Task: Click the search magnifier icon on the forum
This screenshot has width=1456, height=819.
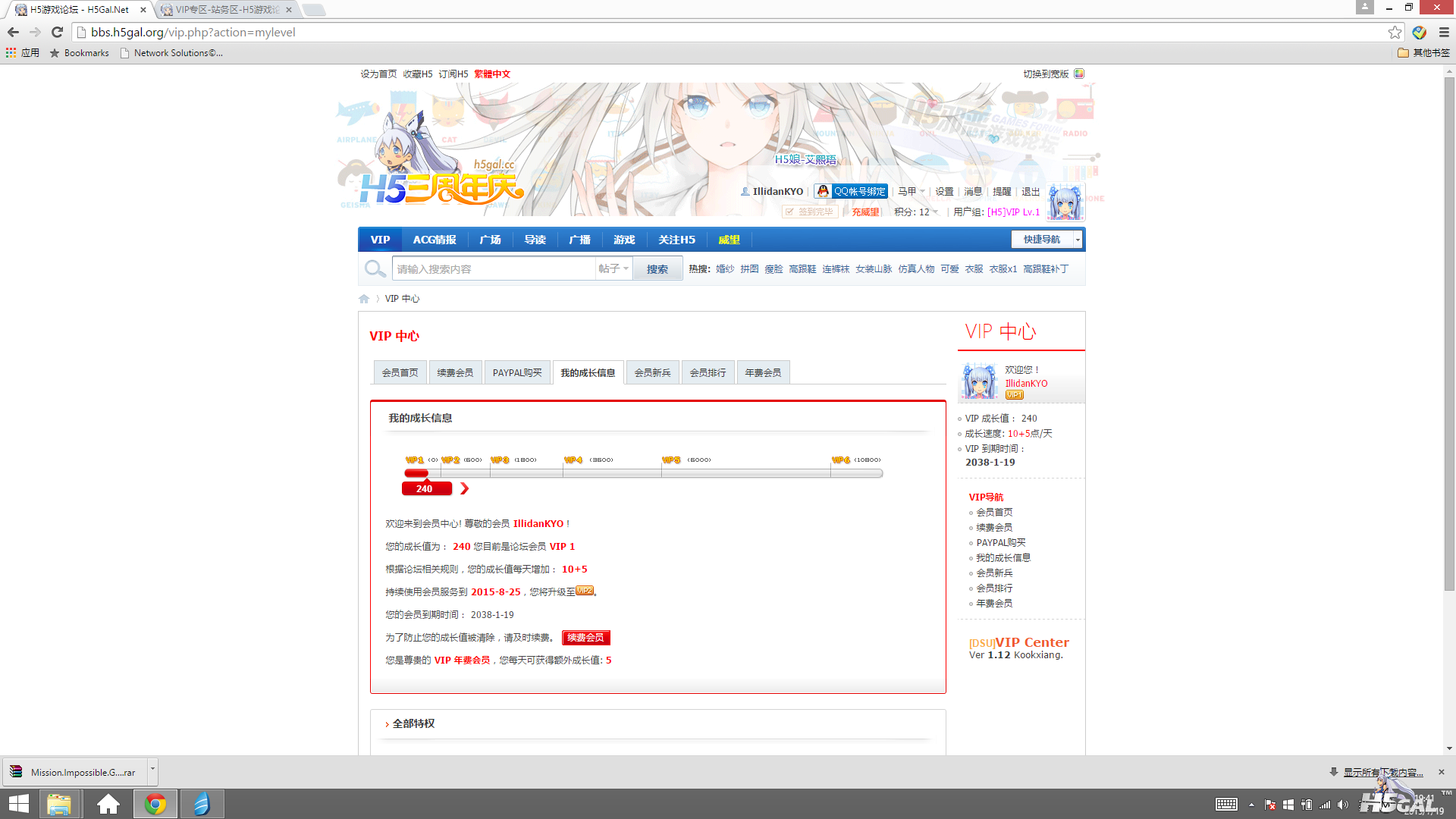Action: pos(375,268)
